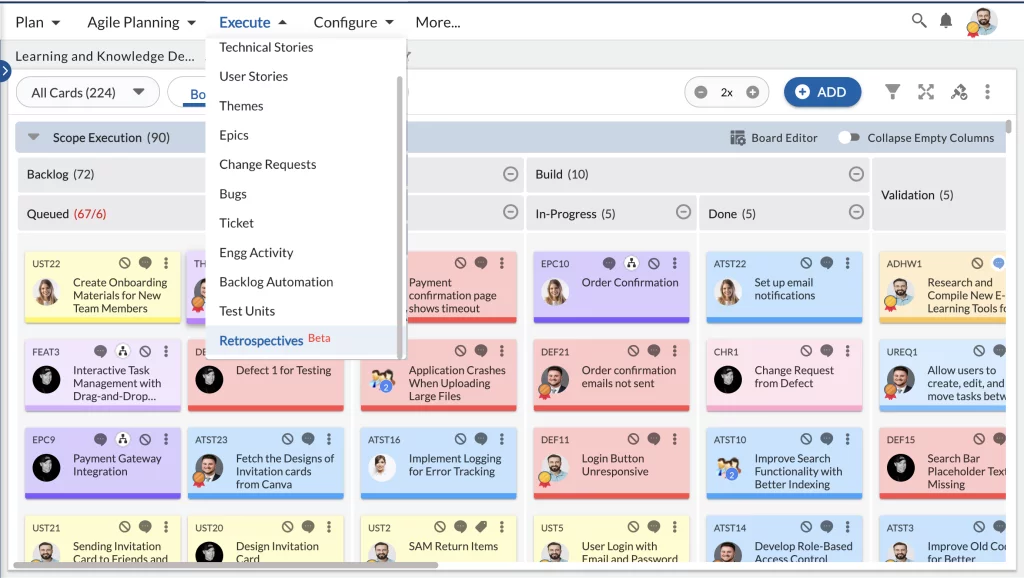Click block icon on ADHW1 card
Screen dimensions: 1024x578
(x=977, y=263)
